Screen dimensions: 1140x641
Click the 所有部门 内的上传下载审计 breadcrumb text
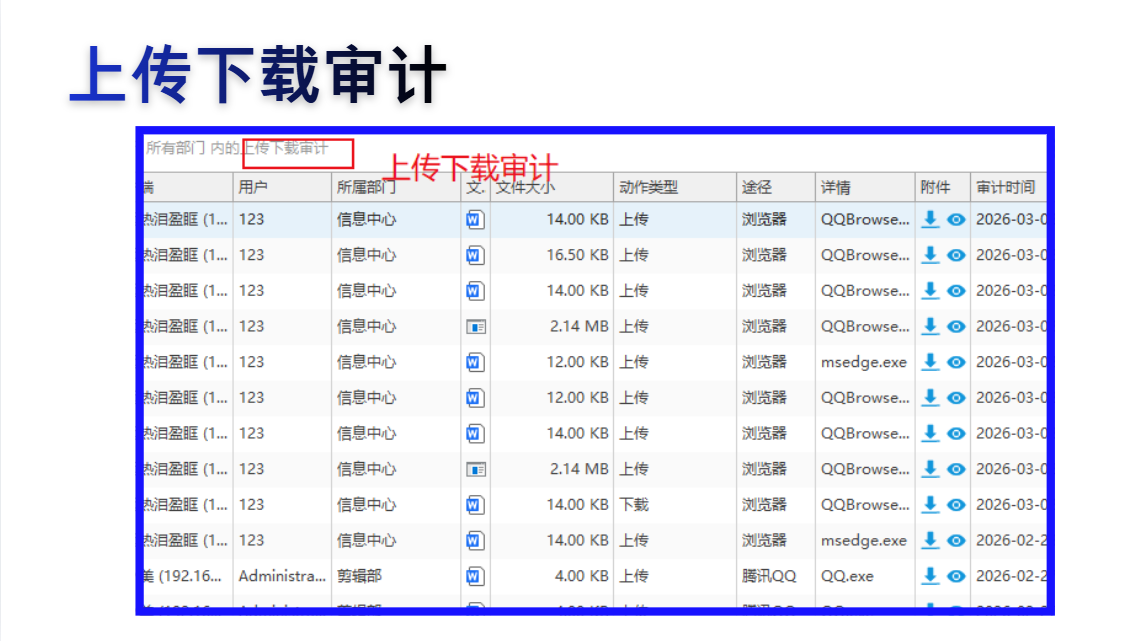(237, 148)
